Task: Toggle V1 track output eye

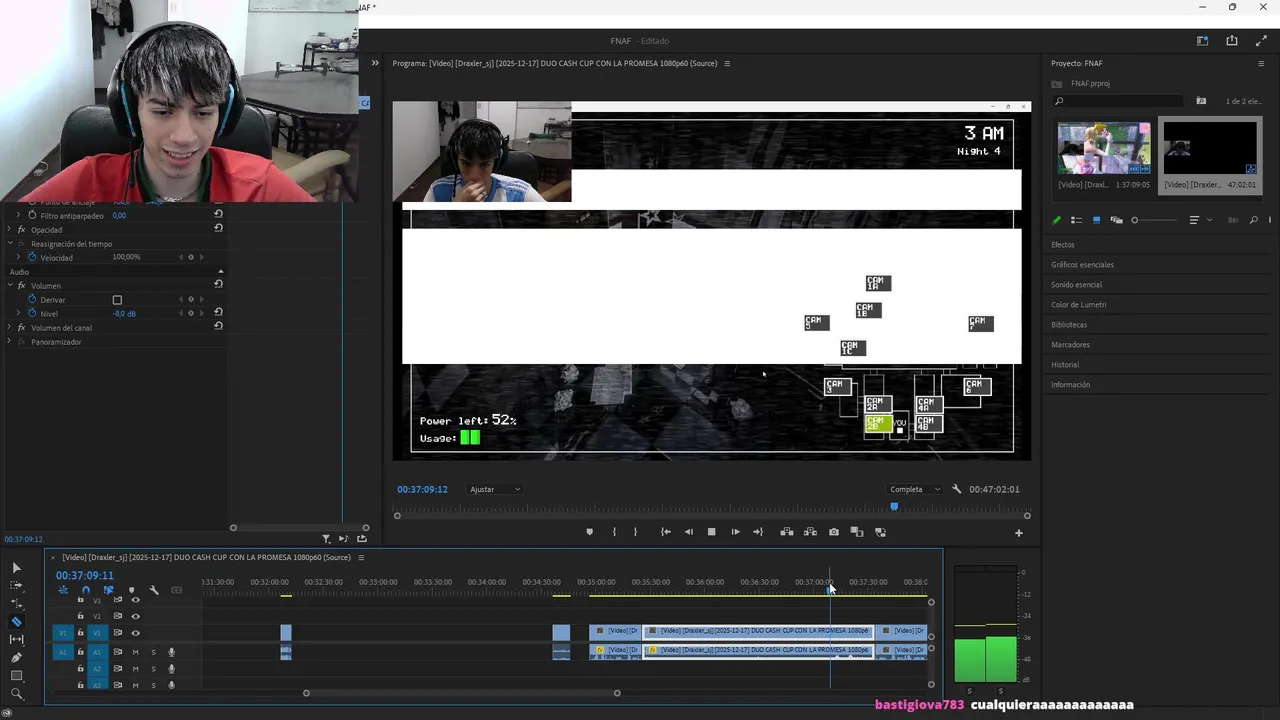Action: coord(135,633)
